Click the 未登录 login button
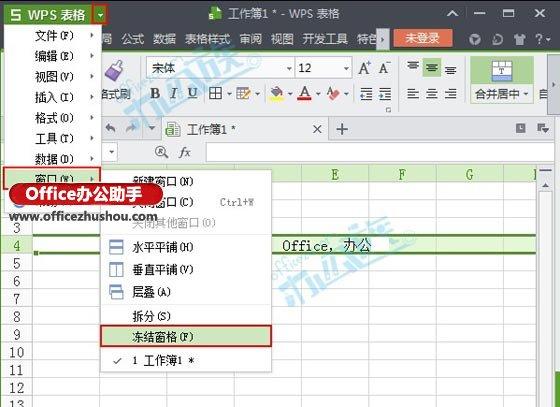560x407 pixels. tap(423, 38)
